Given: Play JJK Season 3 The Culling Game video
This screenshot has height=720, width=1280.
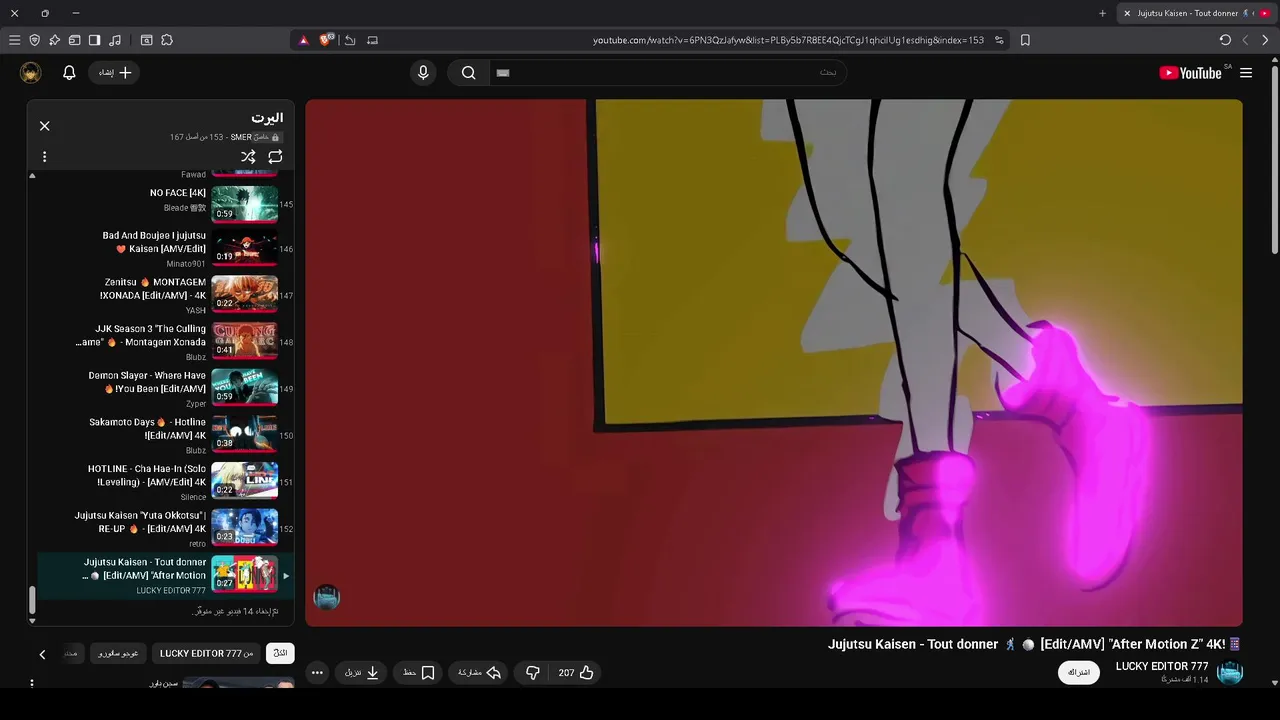Looking at the screenshot, I should (x=165, y=342).
